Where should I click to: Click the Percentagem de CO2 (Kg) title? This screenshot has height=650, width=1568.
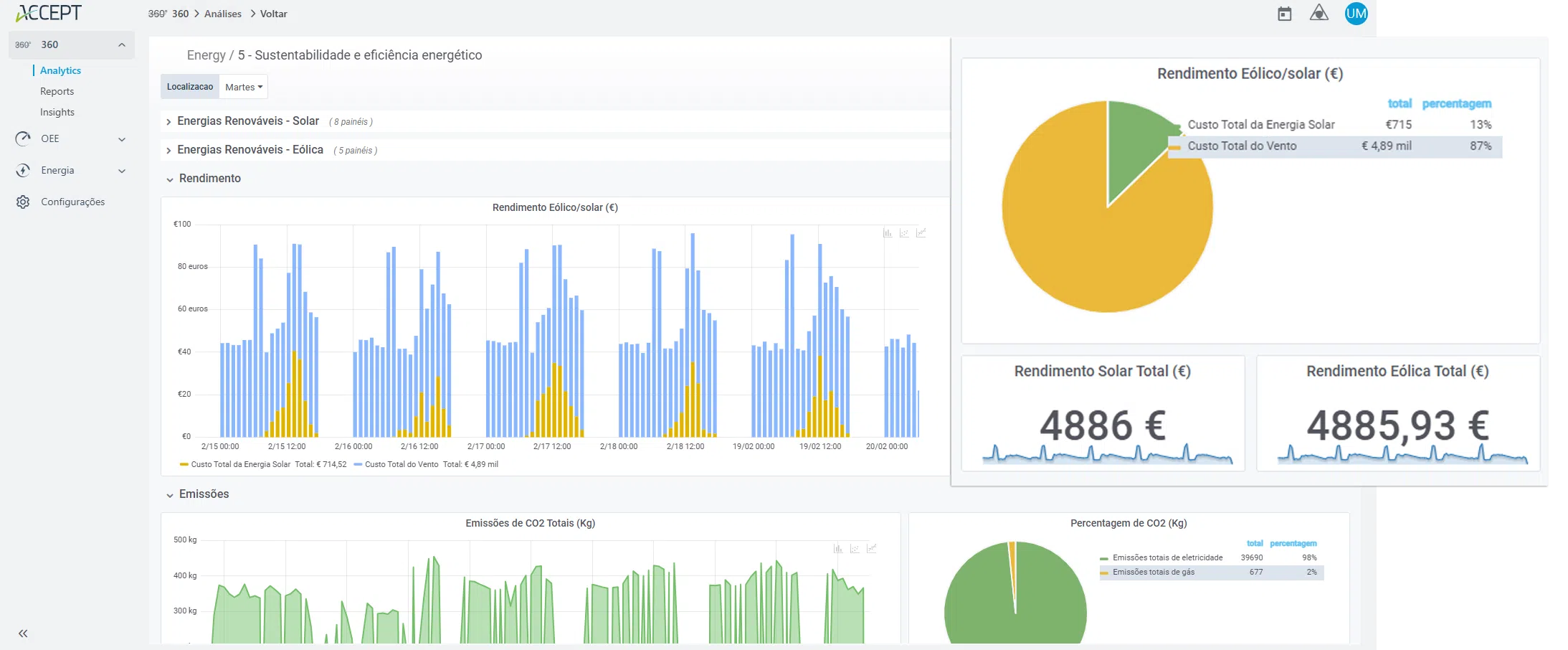1129,523
